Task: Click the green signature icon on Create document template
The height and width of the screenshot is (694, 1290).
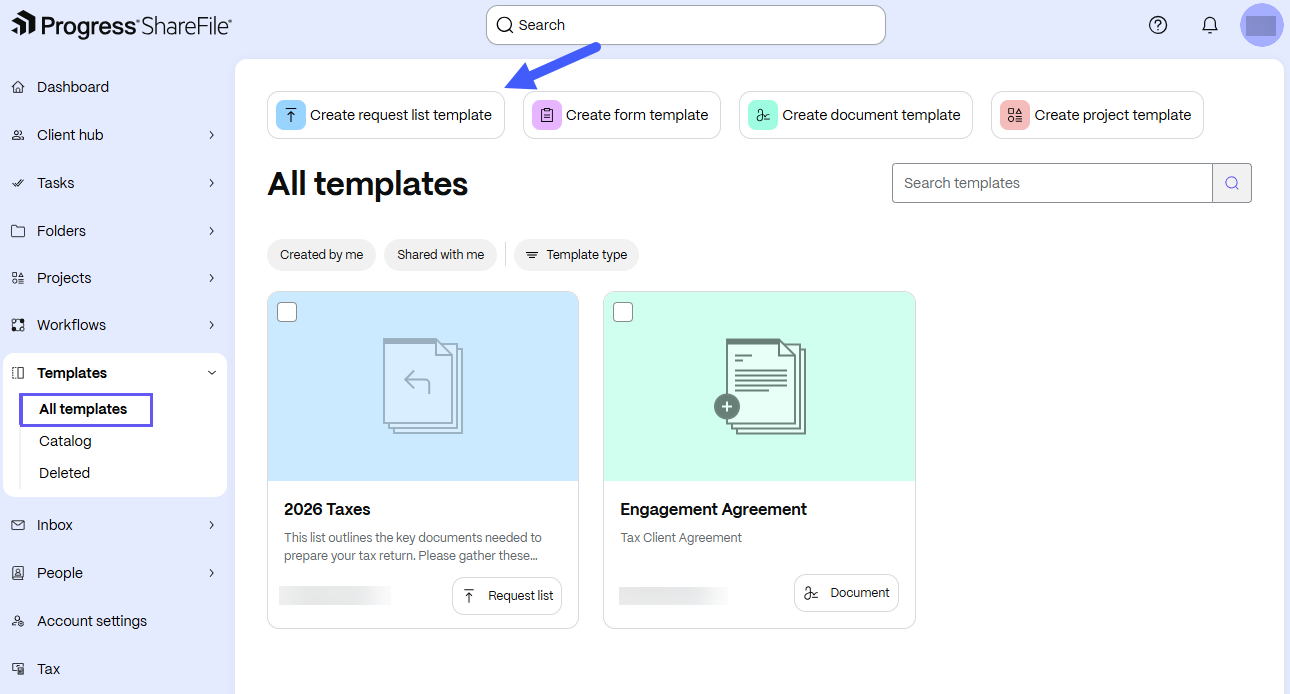Action: (763, 115)
